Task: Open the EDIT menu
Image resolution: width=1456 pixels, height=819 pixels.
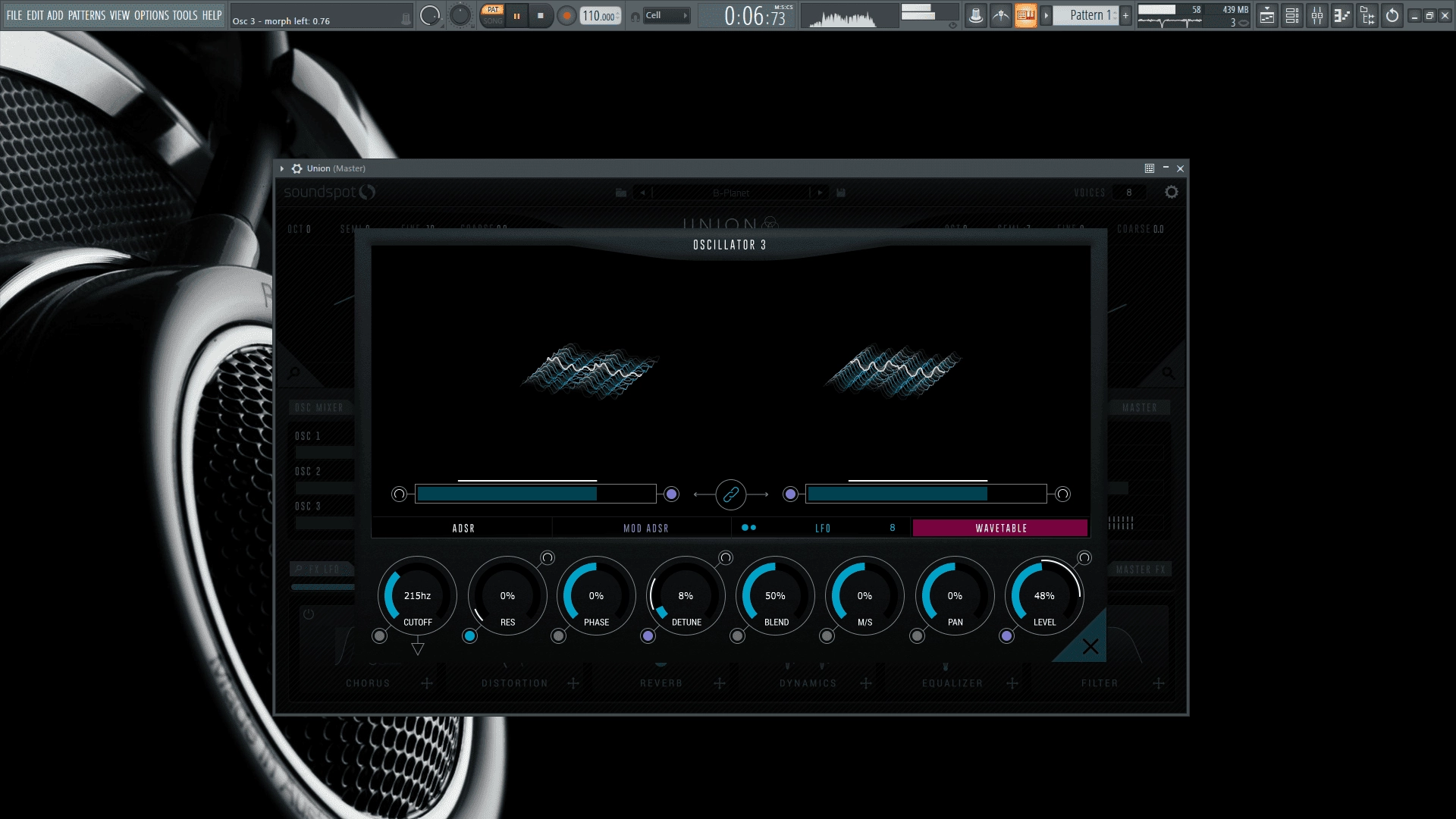Action: (35, 15)
